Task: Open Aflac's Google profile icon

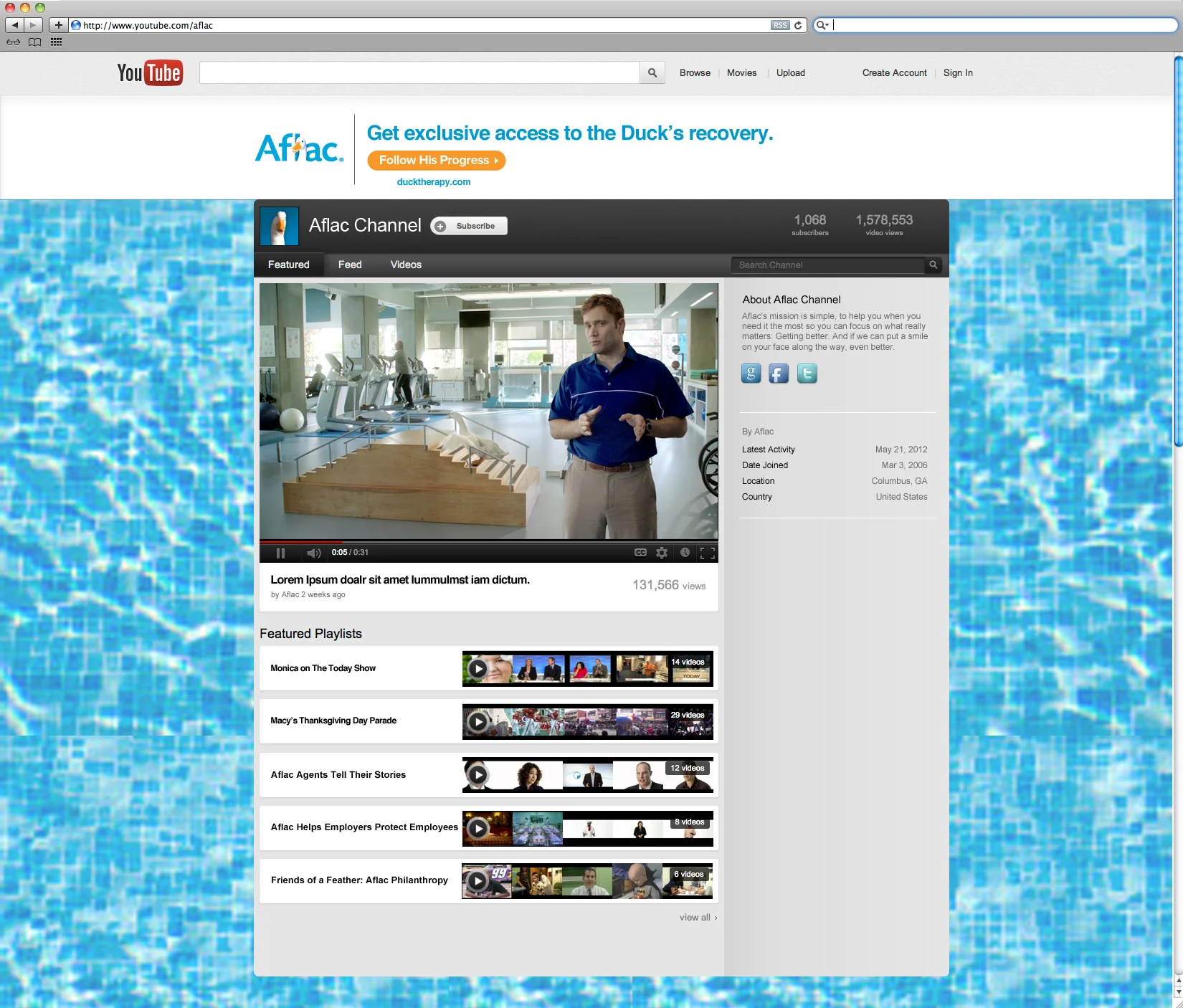Action: 751,374
